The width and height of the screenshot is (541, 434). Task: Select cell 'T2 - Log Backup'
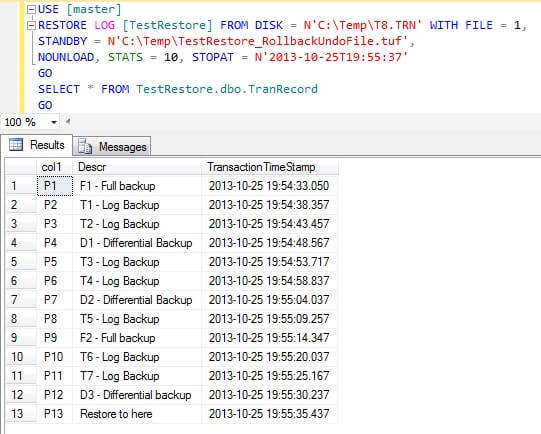(137, 224)
